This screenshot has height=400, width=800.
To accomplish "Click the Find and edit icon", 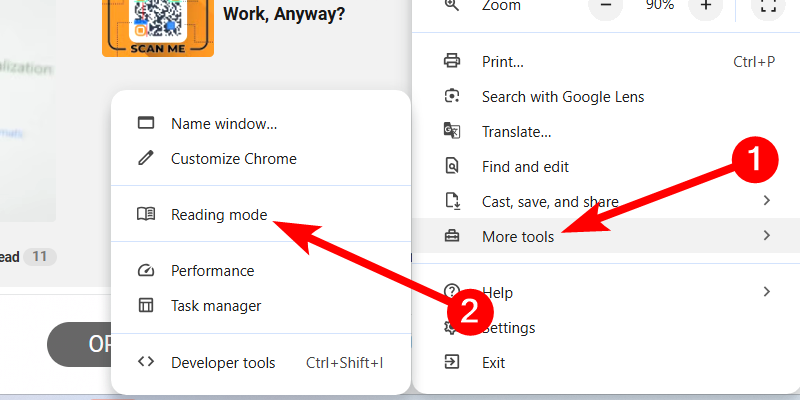I will click(x=452, y=167).
